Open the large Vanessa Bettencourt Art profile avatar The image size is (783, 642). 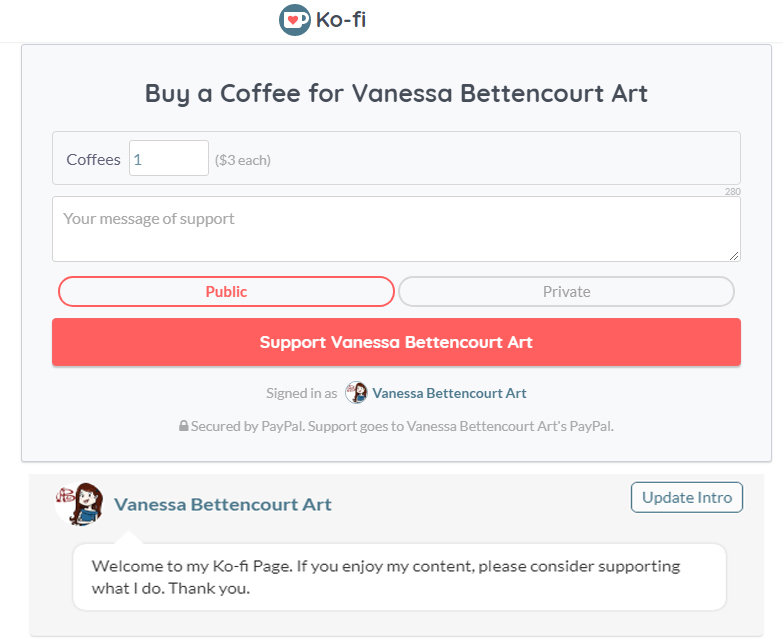coord(80,504)
